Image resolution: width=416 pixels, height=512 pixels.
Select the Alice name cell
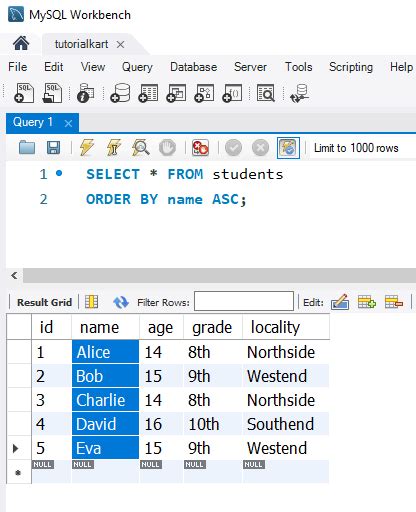click(x=105, y=352)
